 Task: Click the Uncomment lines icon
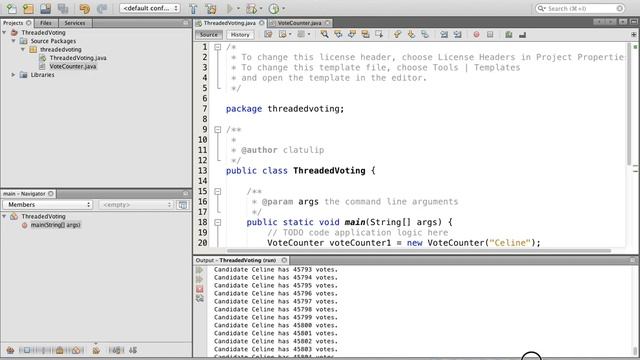(x=522, y=35)
